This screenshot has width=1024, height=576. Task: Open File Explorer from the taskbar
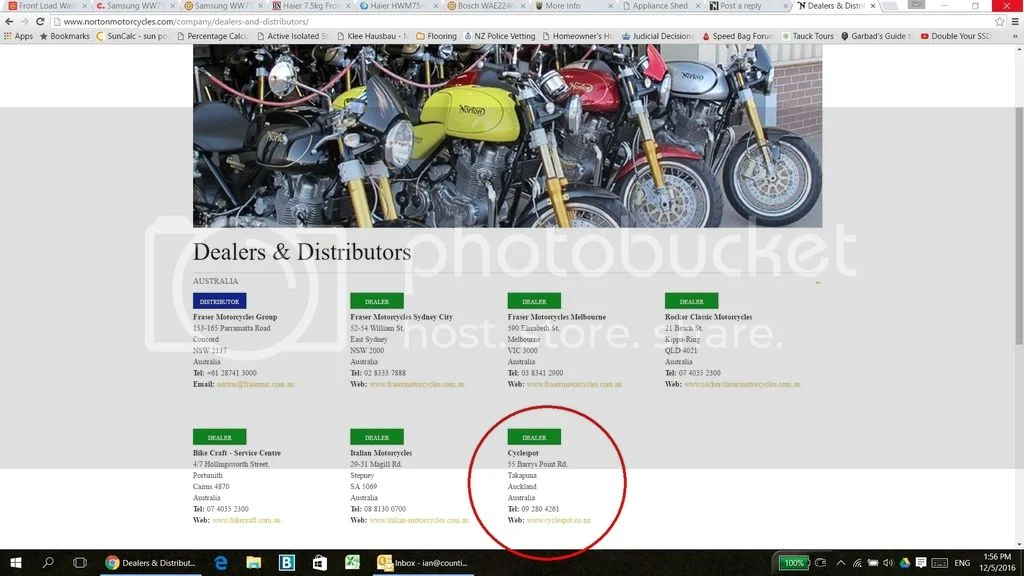[253, 563]
